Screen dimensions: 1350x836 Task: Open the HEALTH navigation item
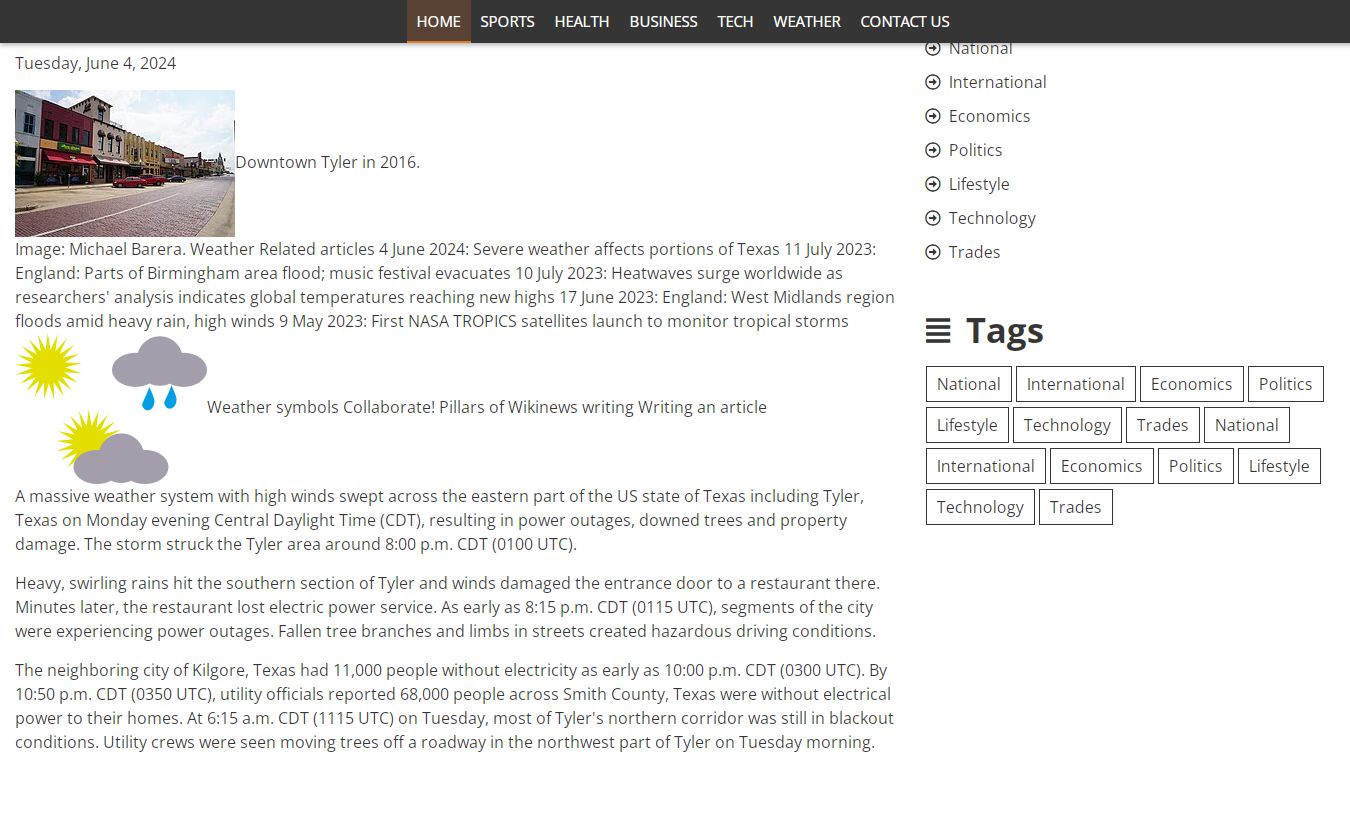point(582,21)
